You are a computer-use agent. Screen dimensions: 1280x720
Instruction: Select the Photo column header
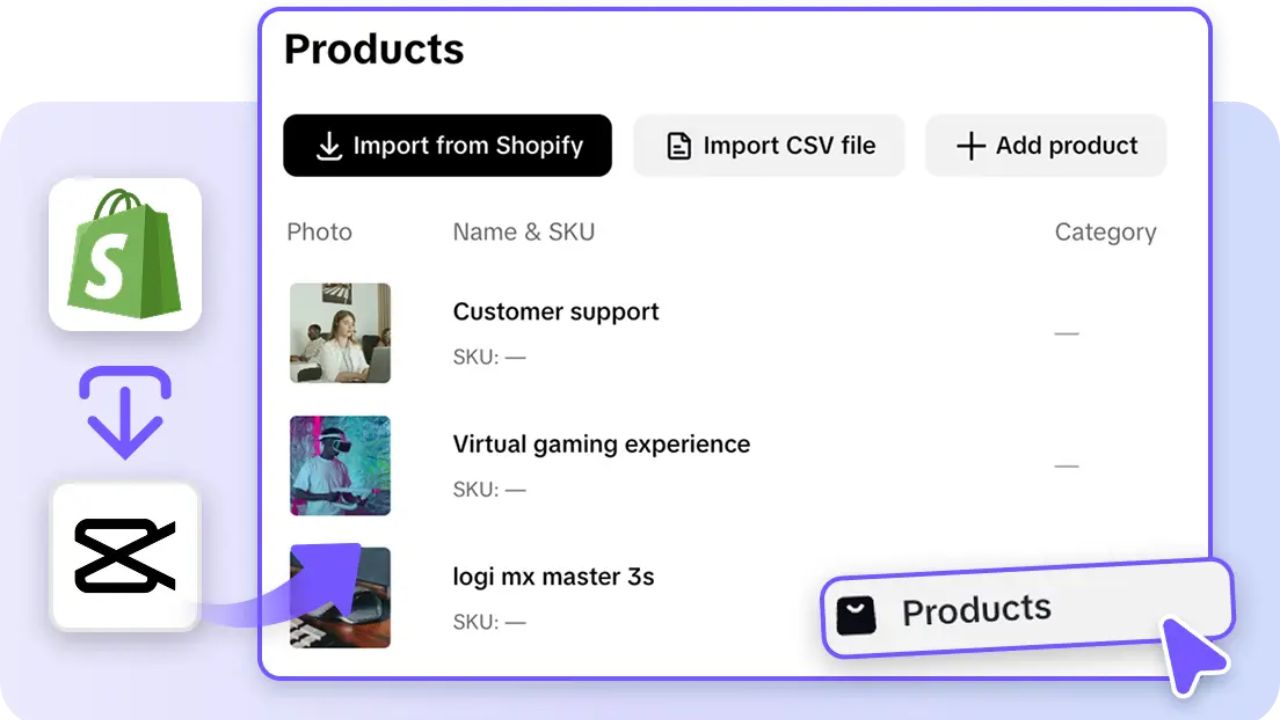tap(319, 232)
